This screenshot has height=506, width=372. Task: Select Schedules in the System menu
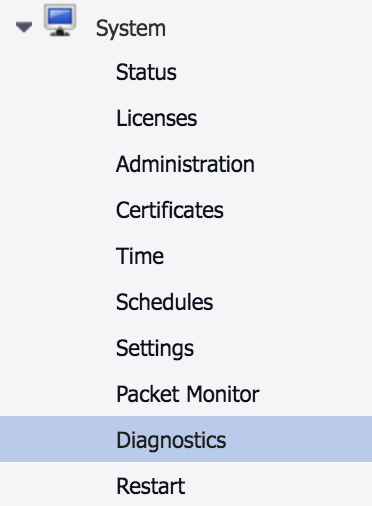164,302
